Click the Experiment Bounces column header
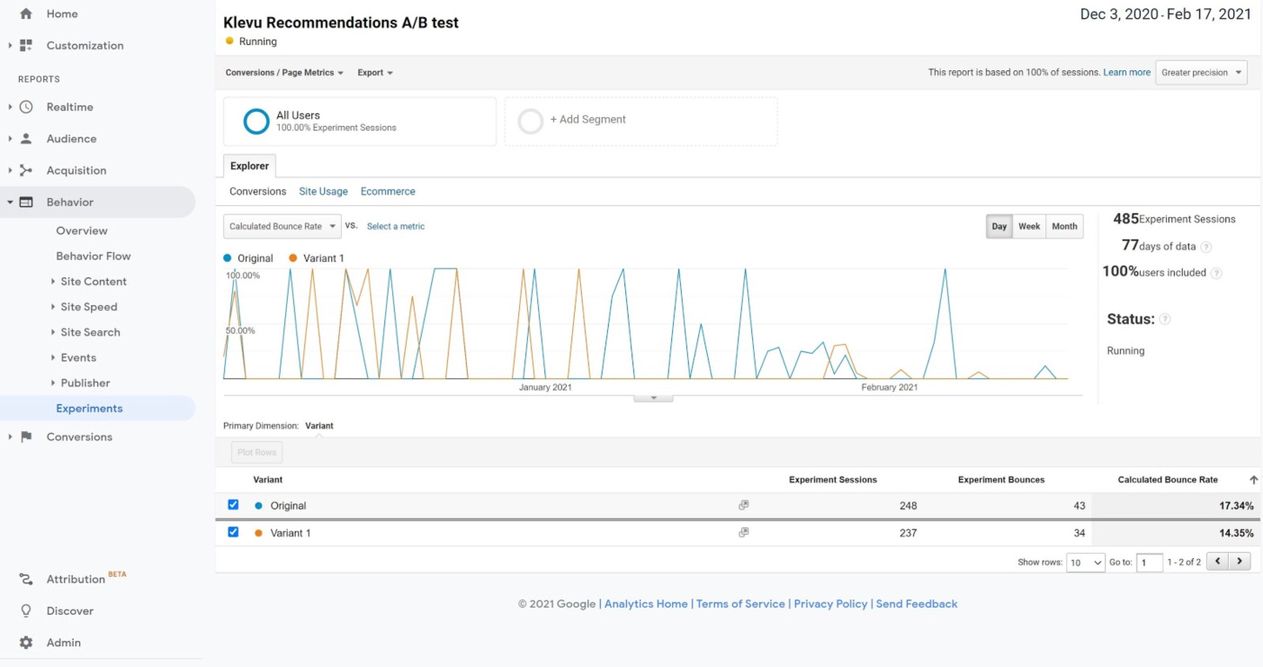This screenshot has width=1263, height=667. click(1001, 480)
